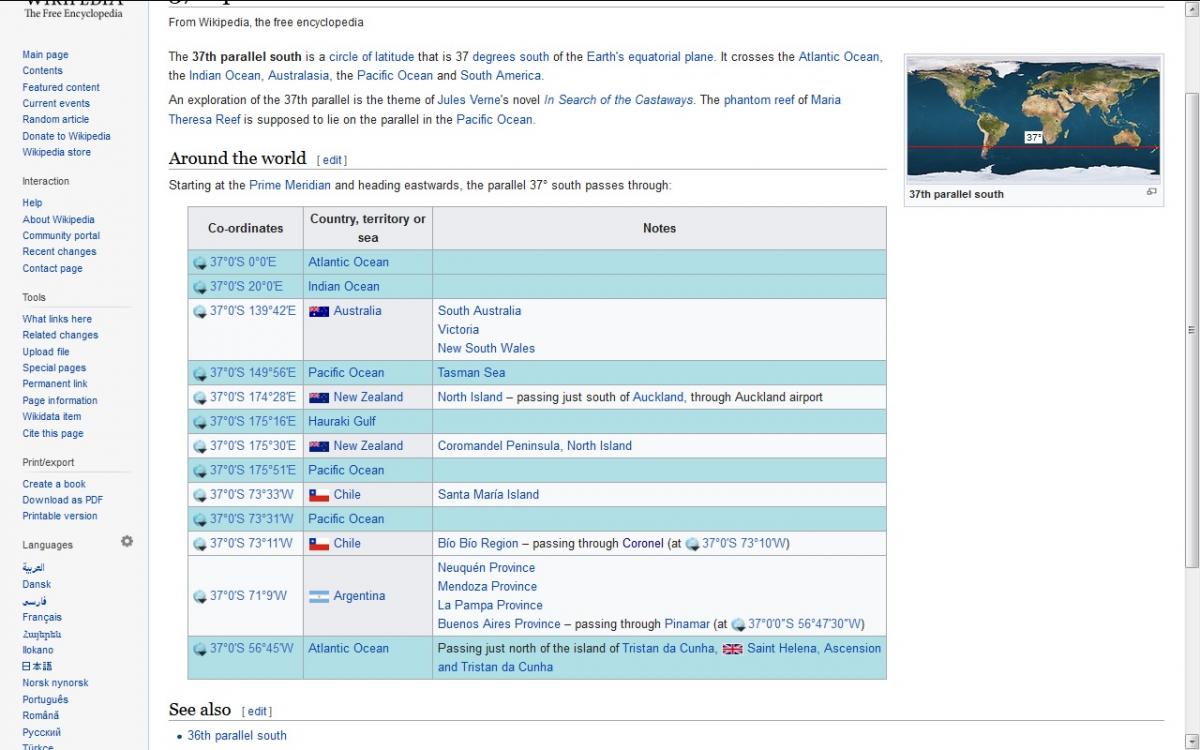Edit the See also section
Image resolution: width=1200 pixels, height=750 pixels.
pyautogui.click(x=258, y=711)
